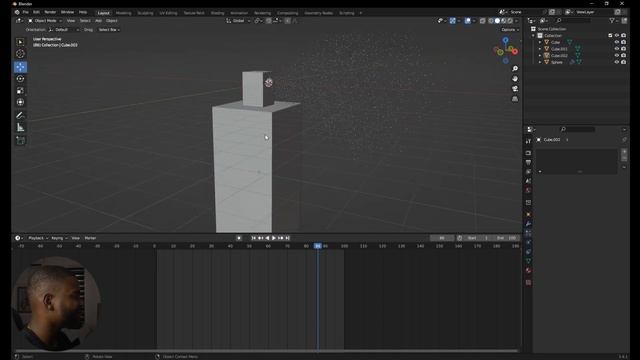Viewport: 640px width, 360px height.
Task: Open the Object Data green triangle tab
Action: (529, 261)
